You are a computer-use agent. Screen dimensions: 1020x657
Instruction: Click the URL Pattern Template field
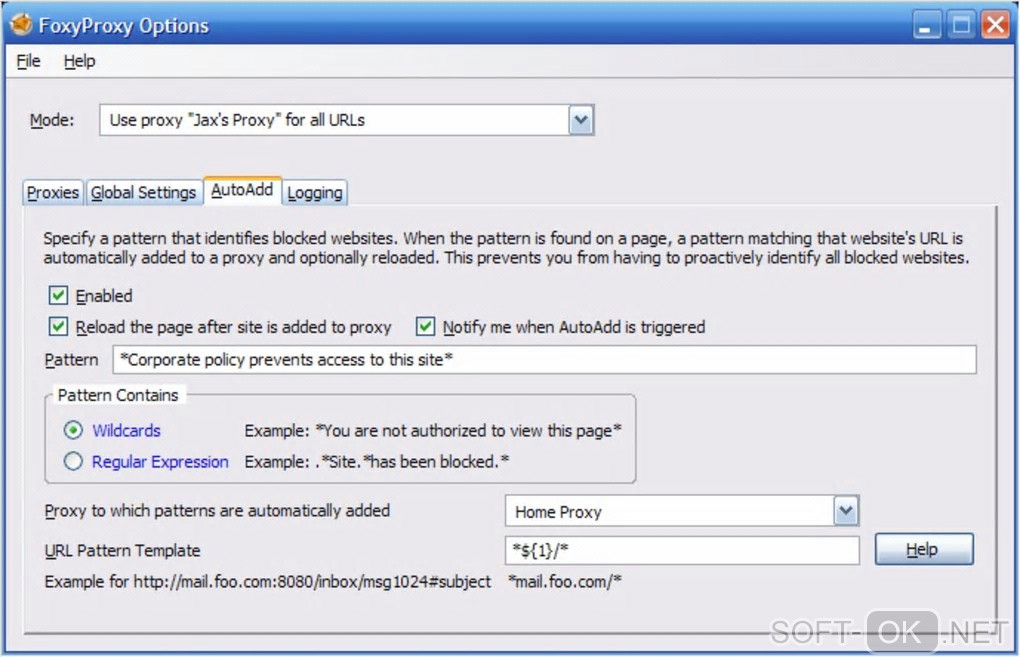tap(682, 550)
